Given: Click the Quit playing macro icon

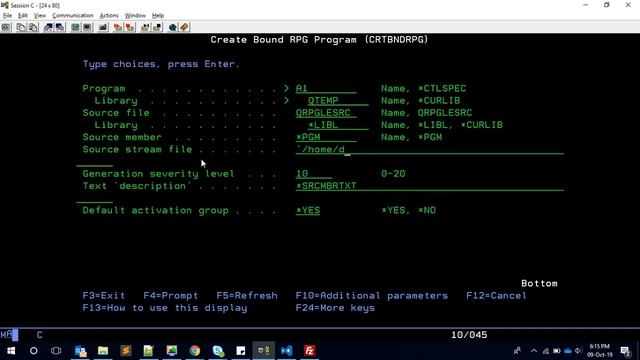Looking at the screenshot, I should tap(157, 27).
